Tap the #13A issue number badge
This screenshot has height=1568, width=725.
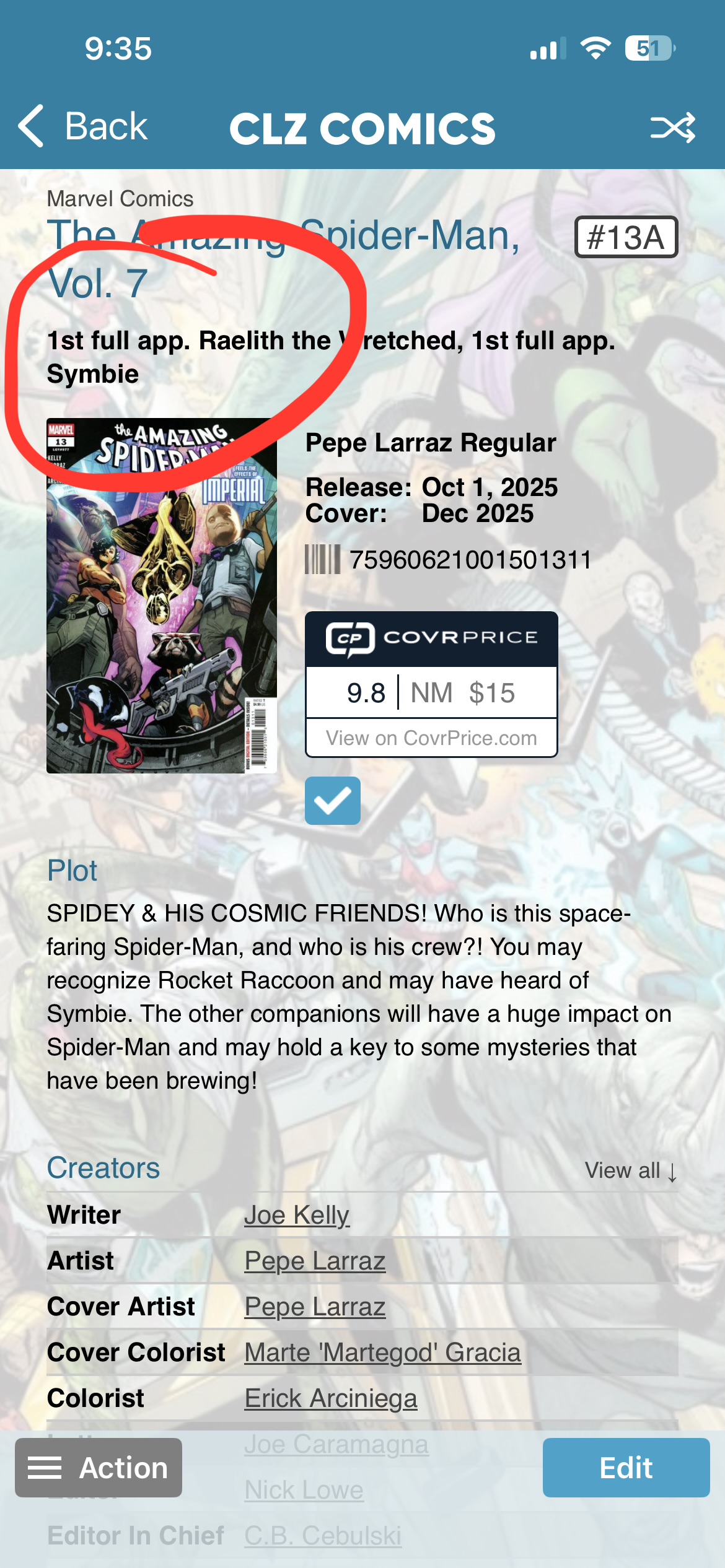(x=626, y=237)
